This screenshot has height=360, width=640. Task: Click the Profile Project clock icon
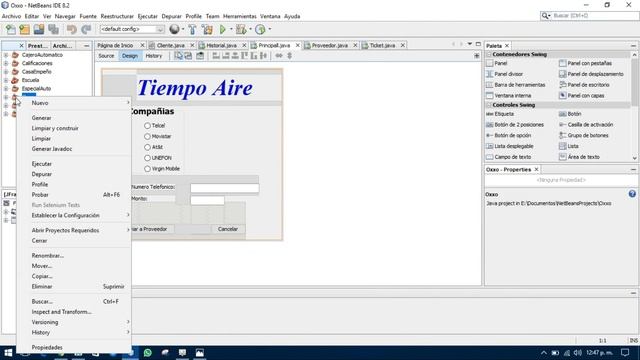[x=260, y=29]
